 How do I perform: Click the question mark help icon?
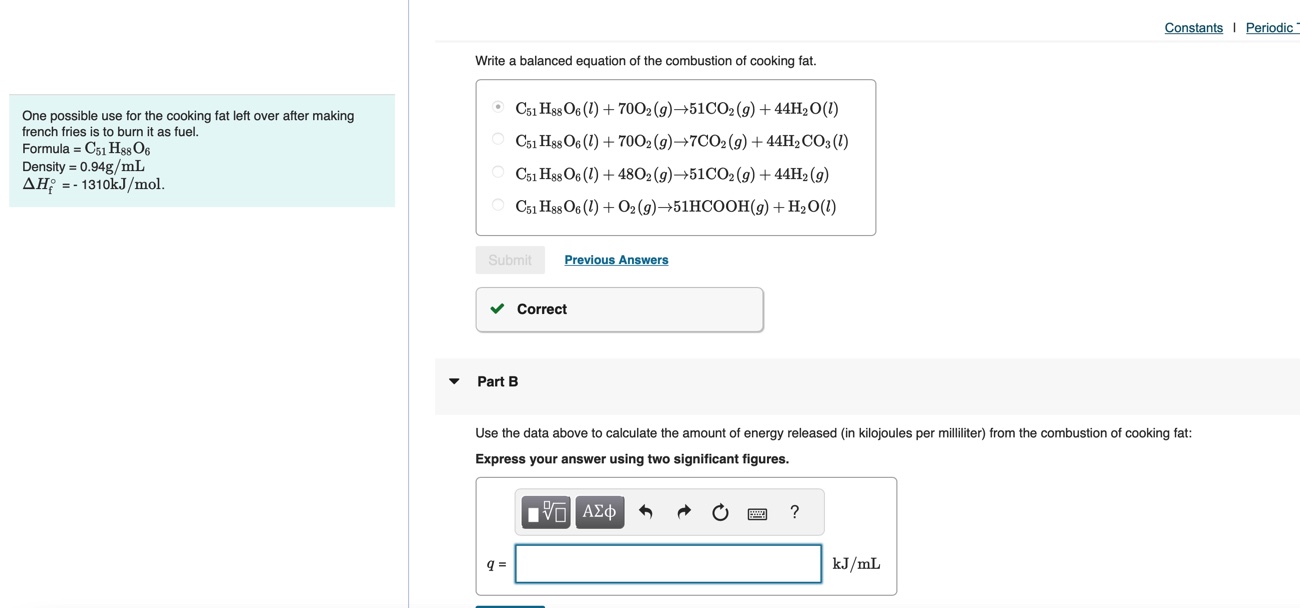[795, 512]
